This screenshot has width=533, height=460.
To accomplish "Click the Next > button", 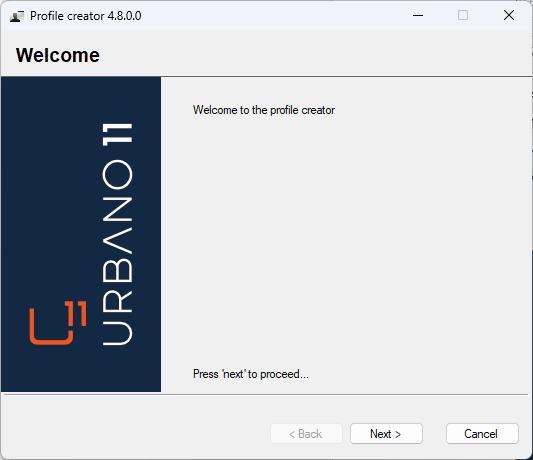I will (x=386, y=433).
